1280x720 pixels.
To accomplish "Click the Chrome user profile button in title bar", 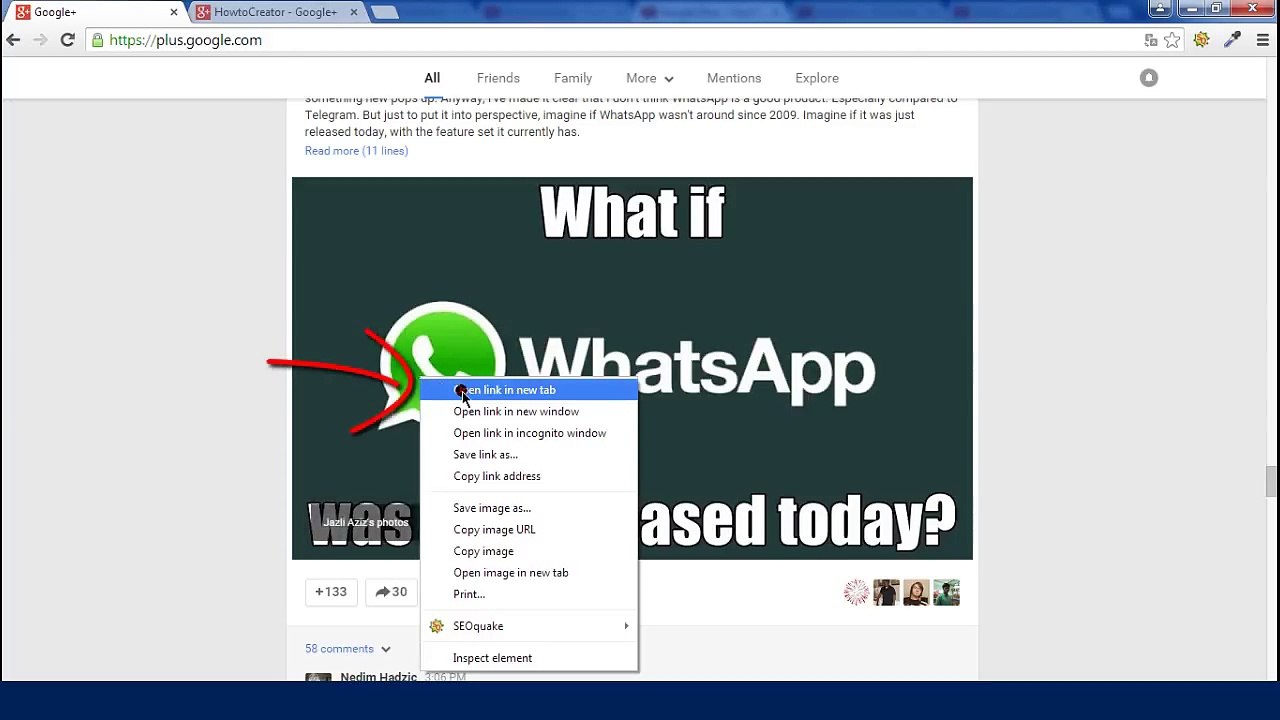I will point(1160,8).
